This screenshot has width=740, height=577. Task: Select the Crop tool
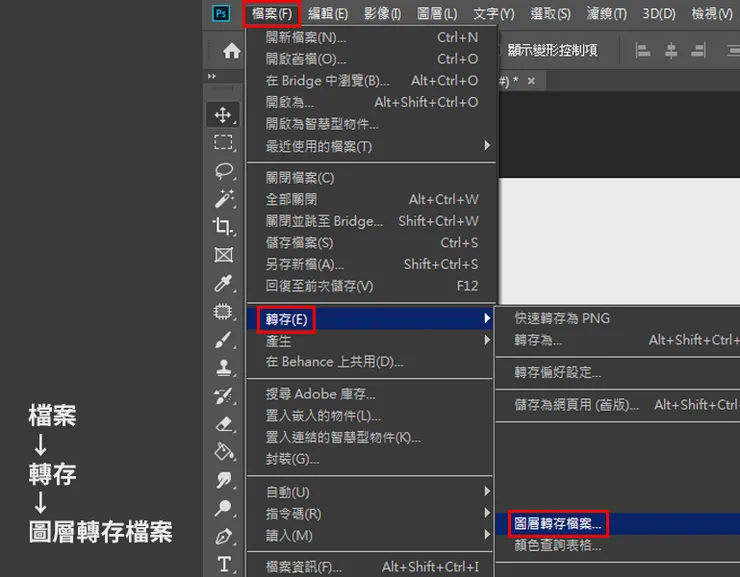click(x=223, y=226)
